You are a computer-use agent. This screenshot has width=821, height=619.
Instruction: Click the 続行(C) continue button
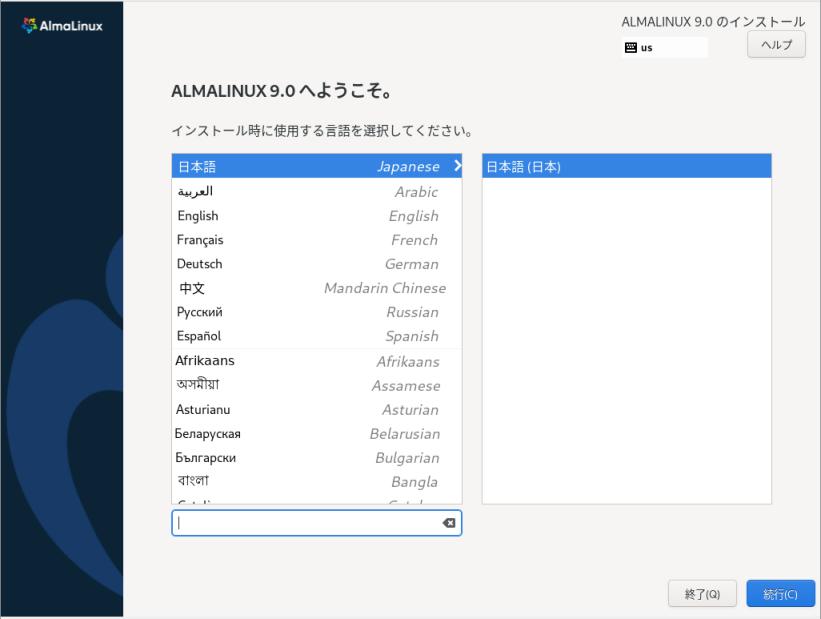tap(780, 594)
